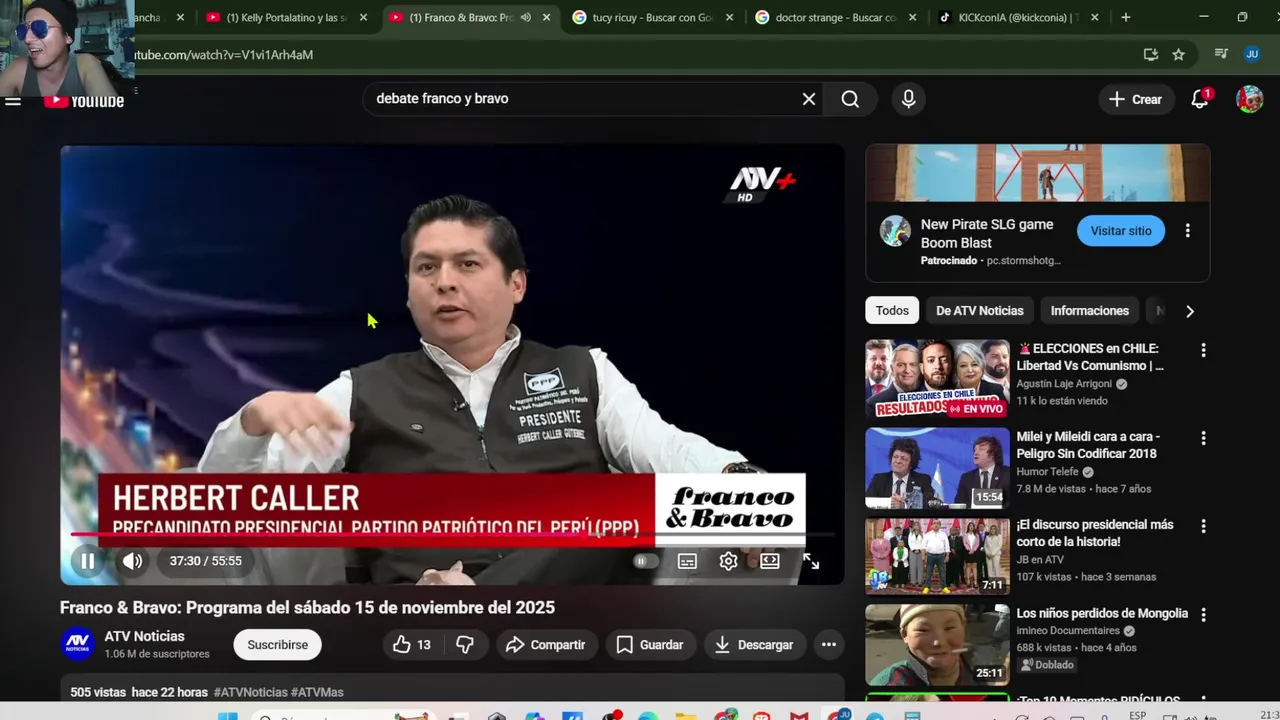The width and height of the screenshot is (1280, 720).
Task: Clear the search text with the X icon
Action: tap(809, 99)
